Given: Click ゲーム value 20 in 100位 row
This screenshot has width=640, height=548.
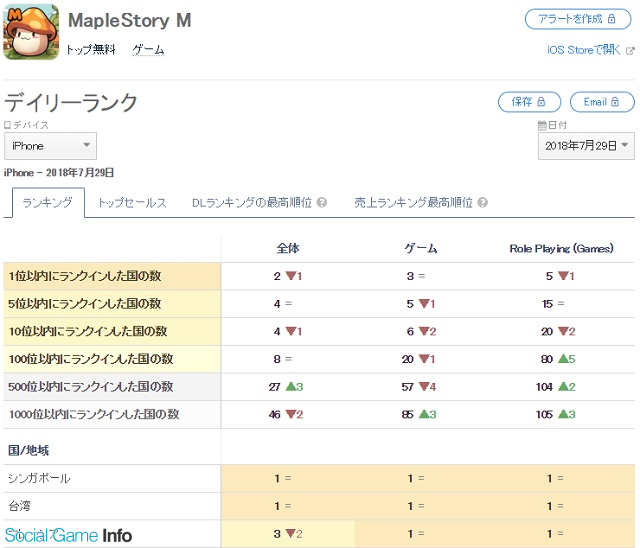Looking at the screenshot, I should coord(407,359).
